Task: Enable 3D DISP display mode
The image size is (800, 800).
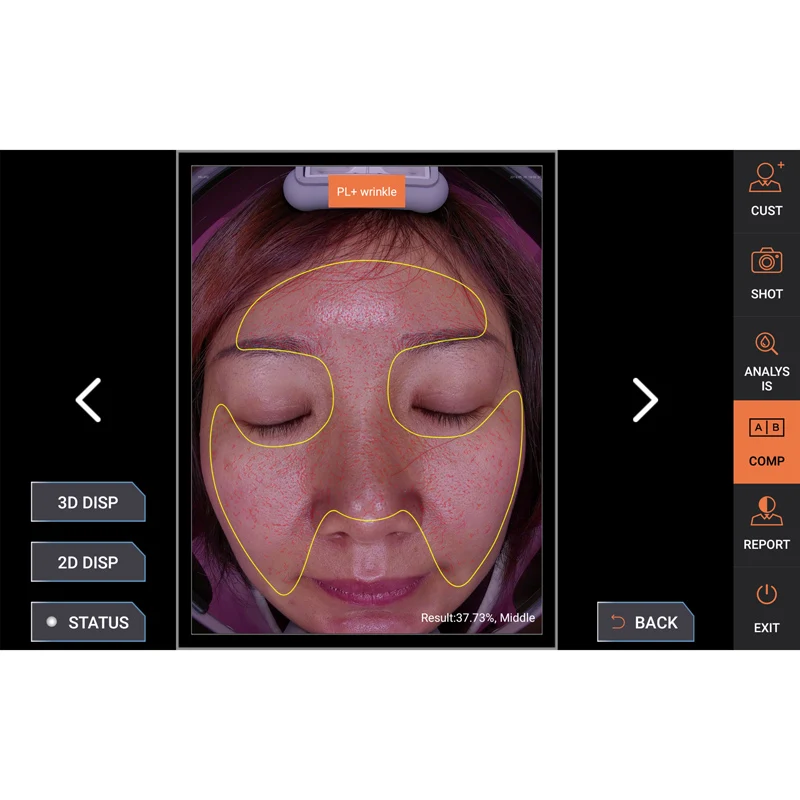Action: coord(88,502)
